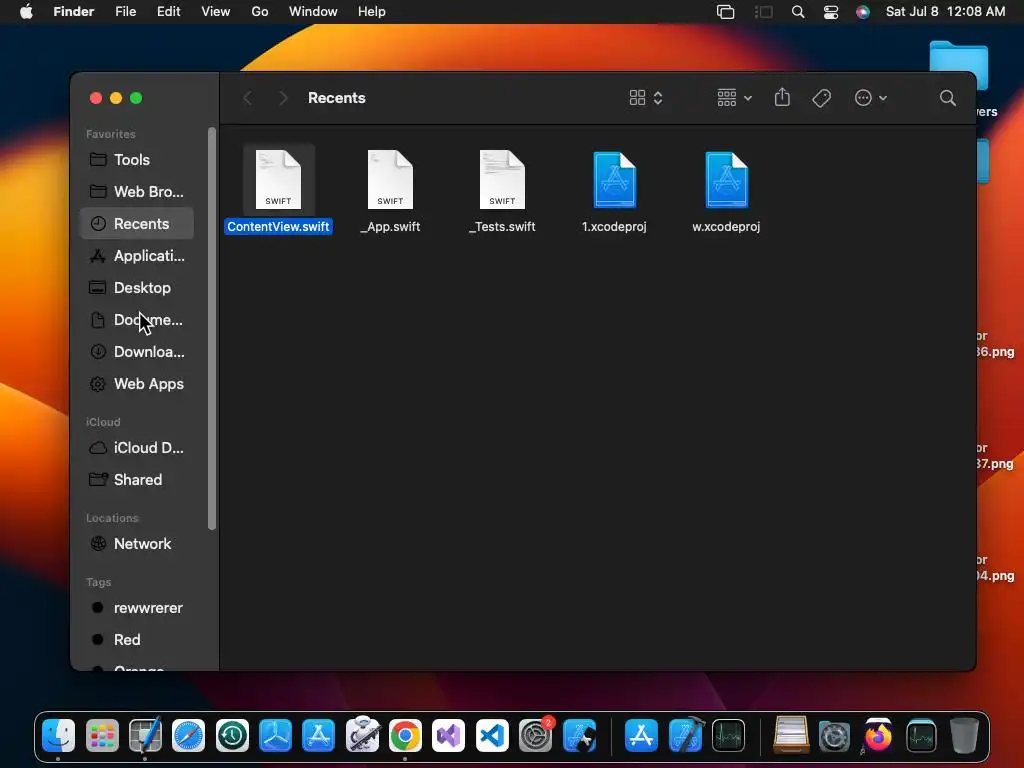
Task: Open Shared folder in sidebar
Action: point(136,479)
